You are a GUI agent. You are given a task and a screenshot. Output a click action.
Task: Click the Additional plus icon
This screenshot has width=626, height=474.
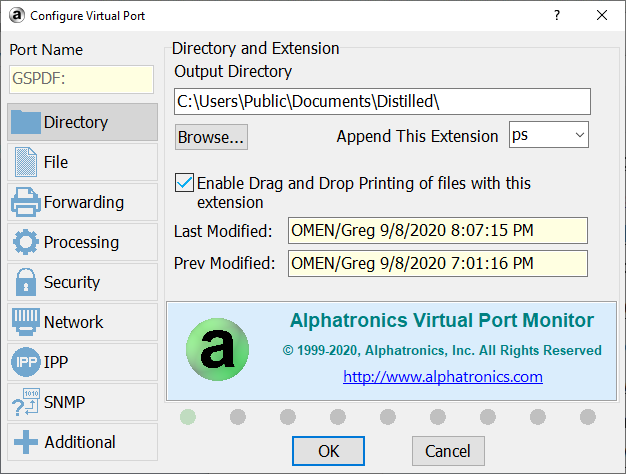click(x=26, y=442)
